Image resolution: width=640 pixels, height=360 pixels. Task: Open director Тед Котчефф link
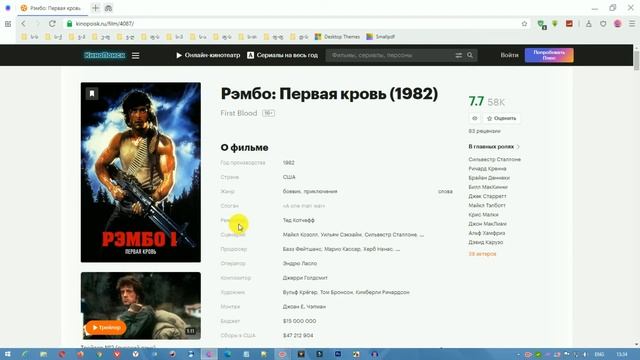click(x=299, y=220)
